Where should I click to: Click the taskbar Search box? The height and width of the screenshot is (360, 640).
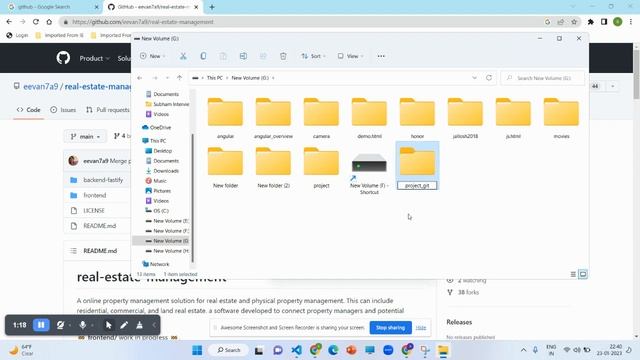[x=229, y=350]
